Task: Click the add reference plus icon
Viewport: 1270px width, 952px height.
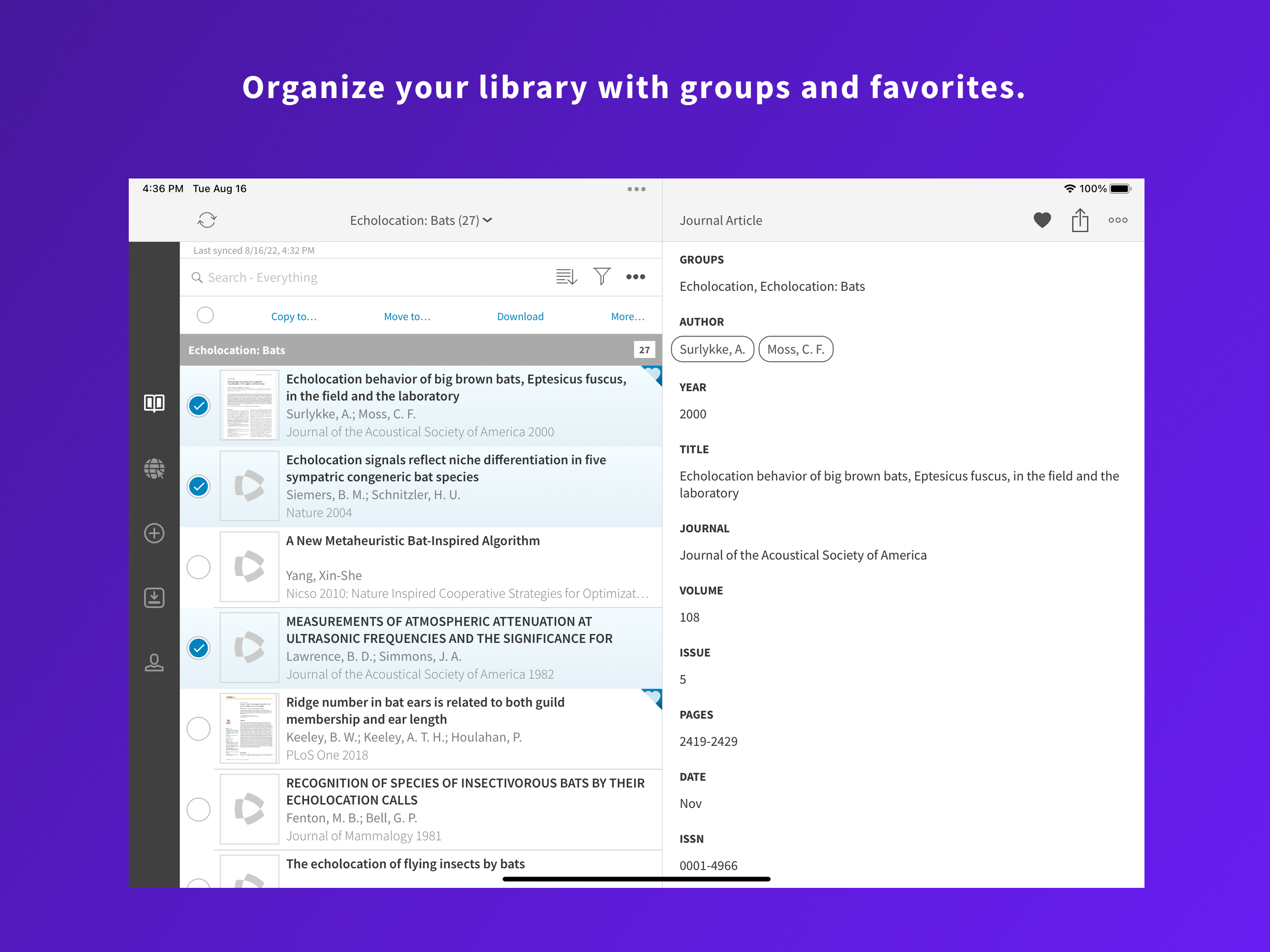Action: click(x=154, y=533)
